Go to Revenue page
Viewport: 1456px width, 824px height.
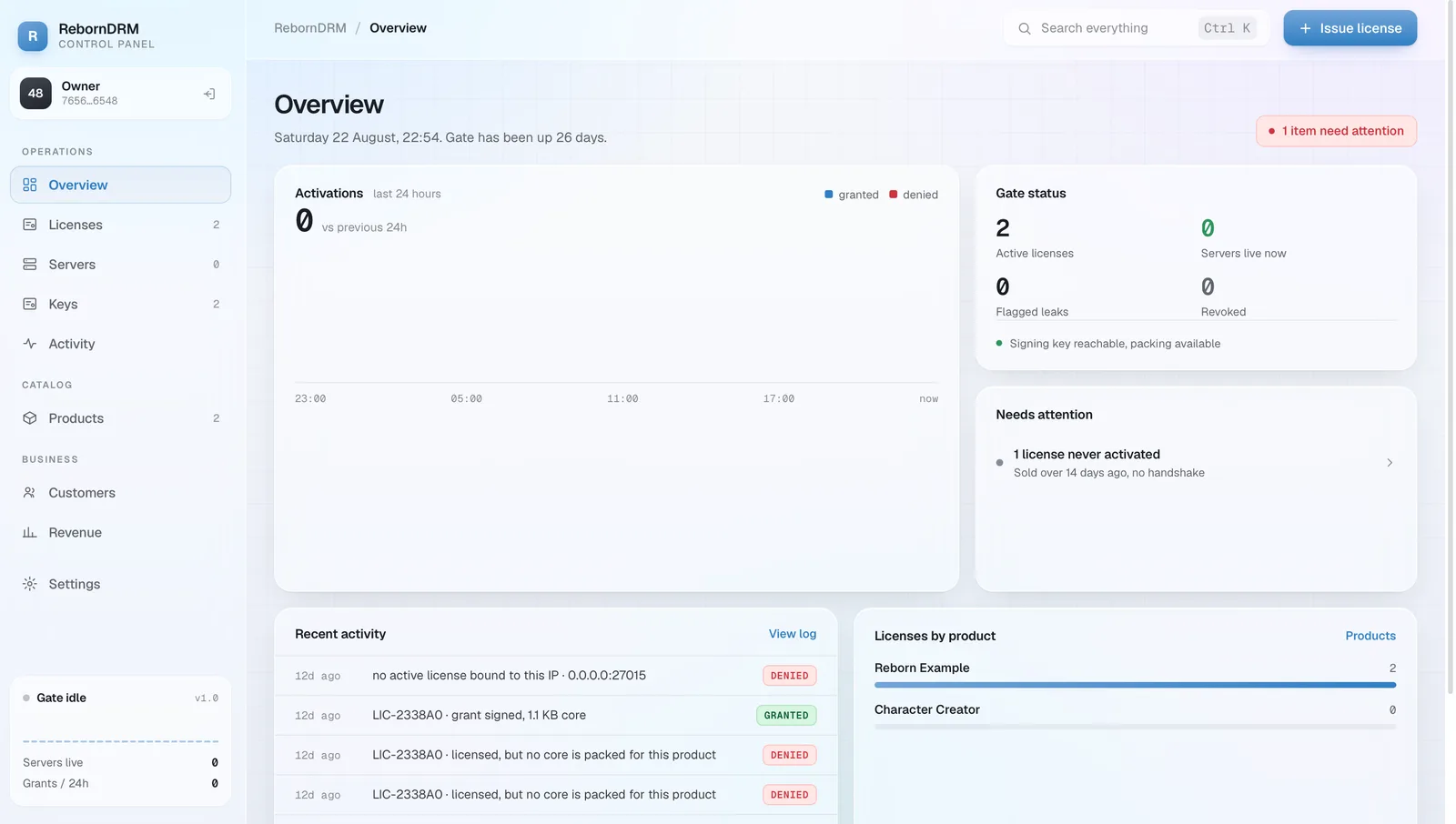pyautogui.click(x=120, y=532)
